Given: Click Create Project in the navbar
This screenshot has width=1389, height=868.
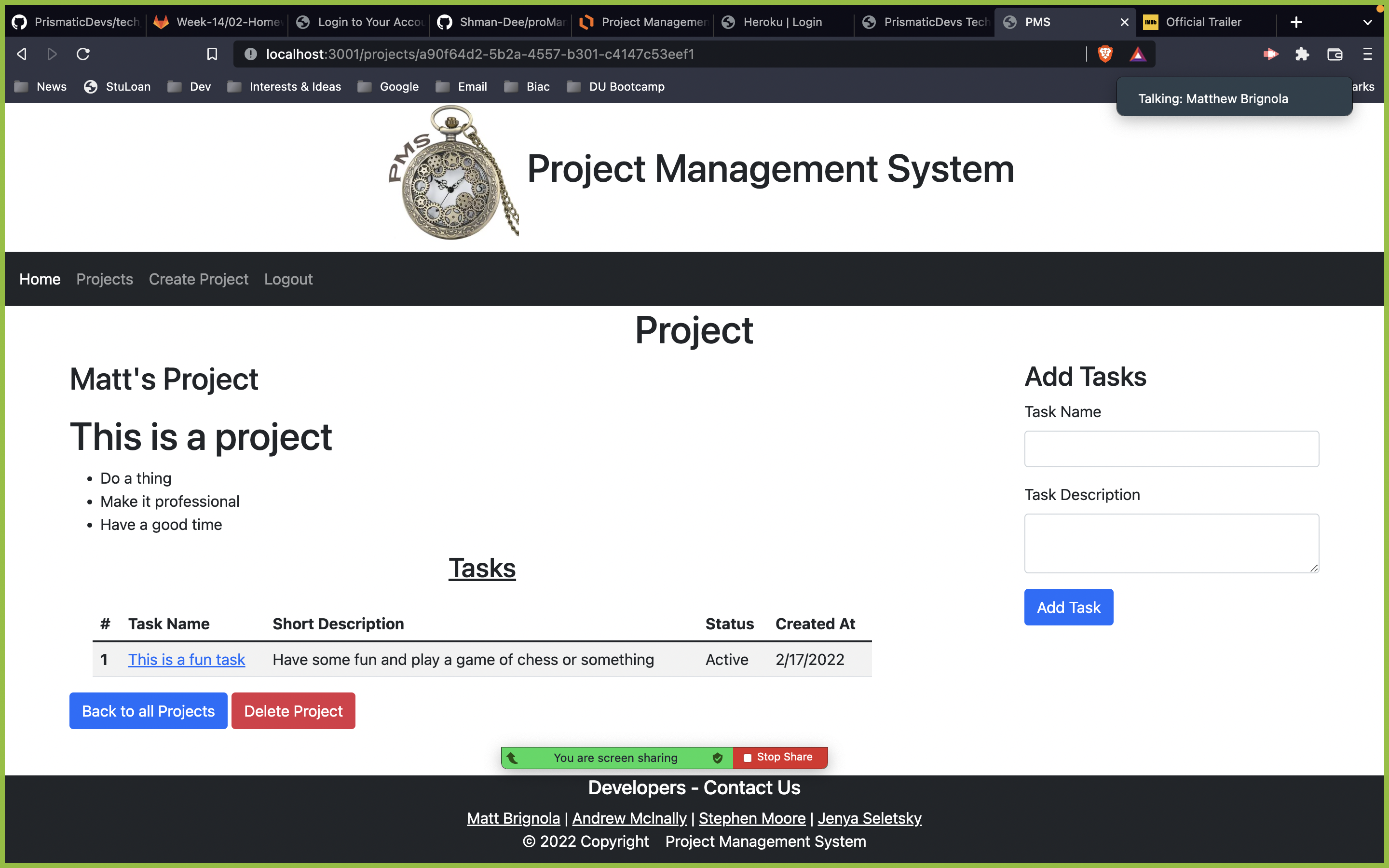Looking at the screenshot, I should point(199,279).
